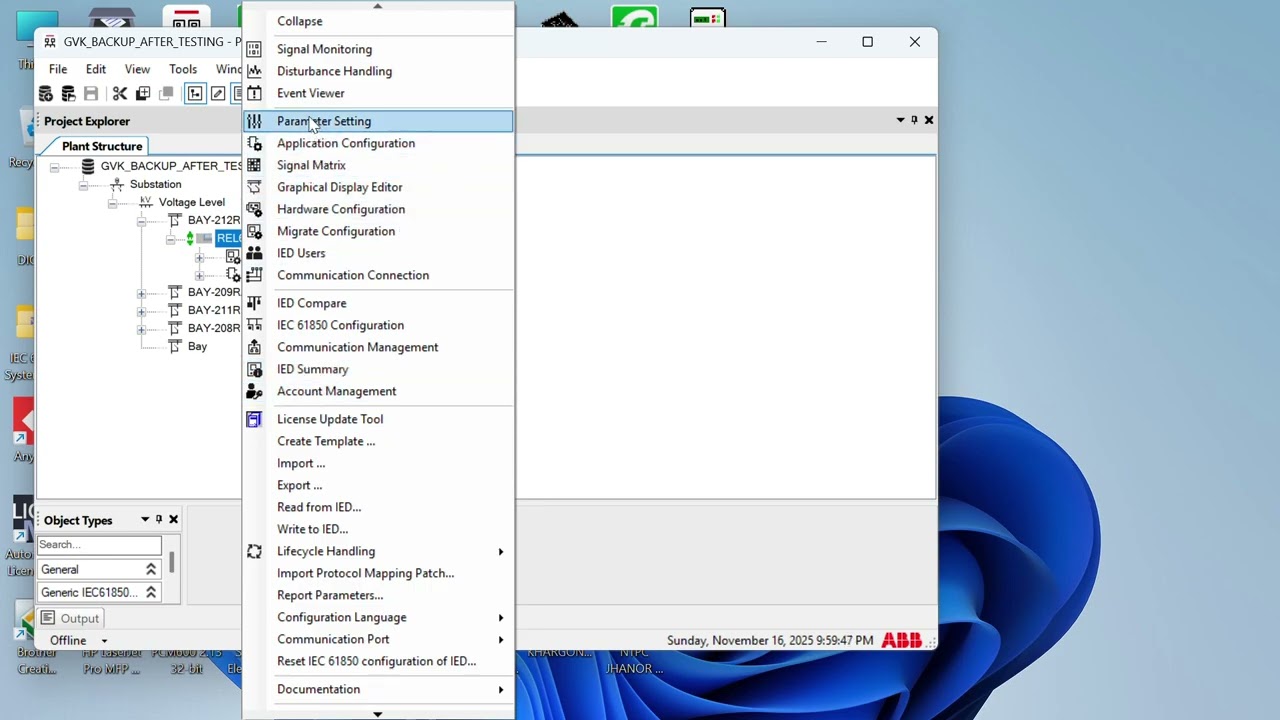Click the Signal Monitoring menu icon
Viewport: 1280px width, 720px height.
click(x=254, y=49)
